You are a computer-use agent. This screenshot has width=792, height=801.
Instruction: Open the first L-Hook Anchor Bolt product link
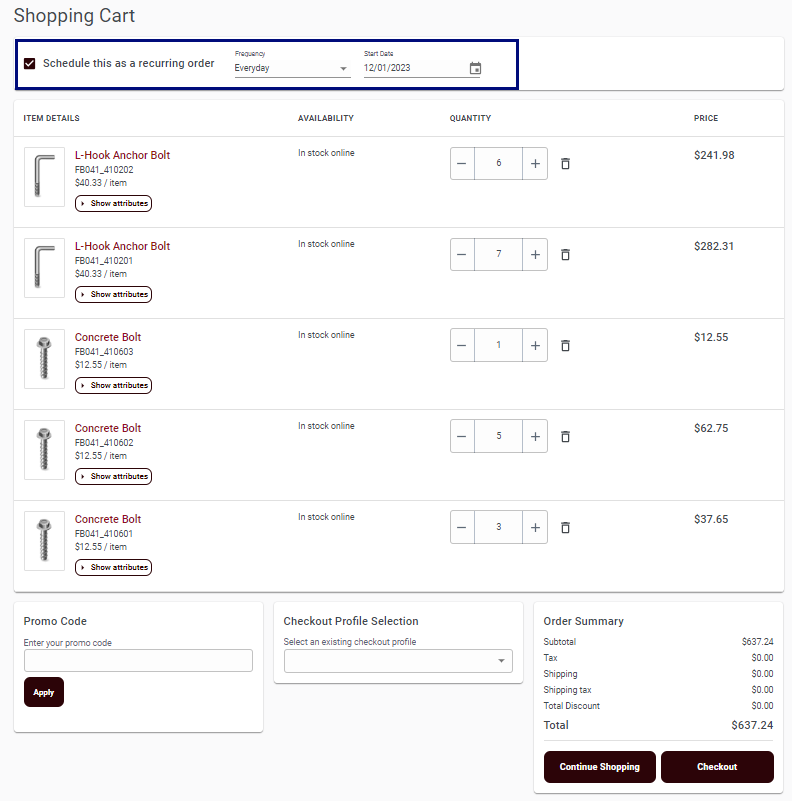click(x=122, y=155)
